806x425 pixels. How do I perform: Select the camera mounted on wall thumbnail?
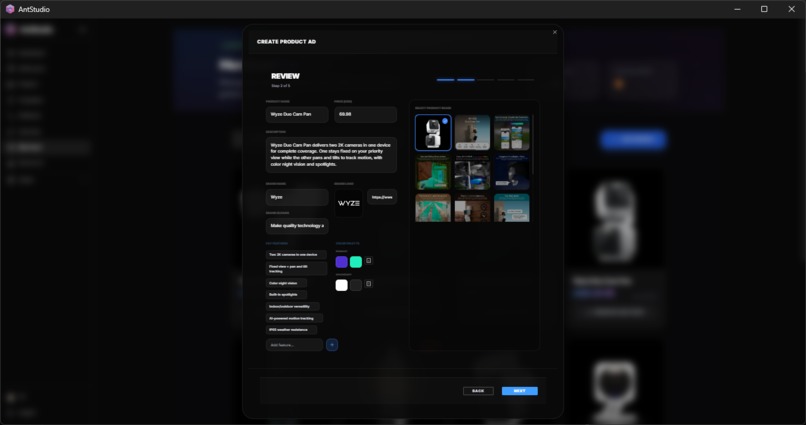(472, 133)
